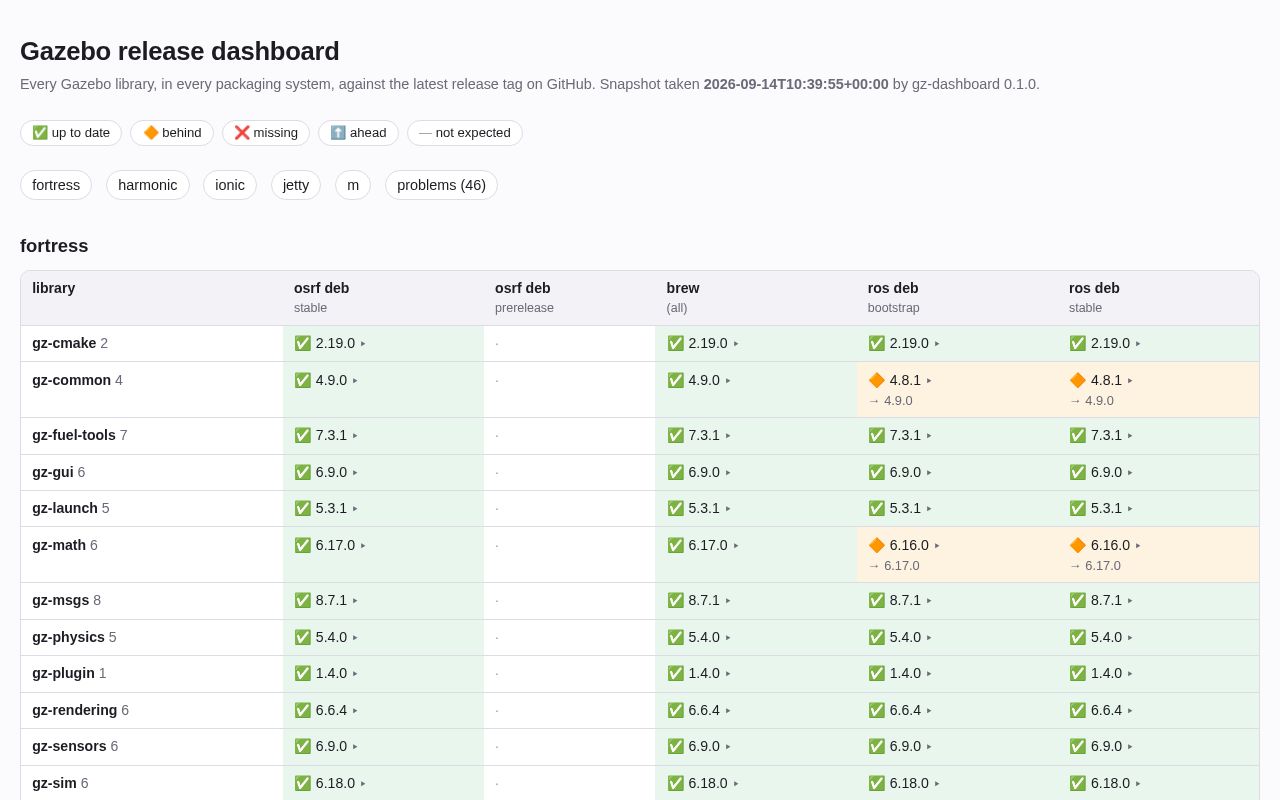Click the gz-cmake library name
The height and width of the screenshot is (800, 1280).
tap(64, 343)
